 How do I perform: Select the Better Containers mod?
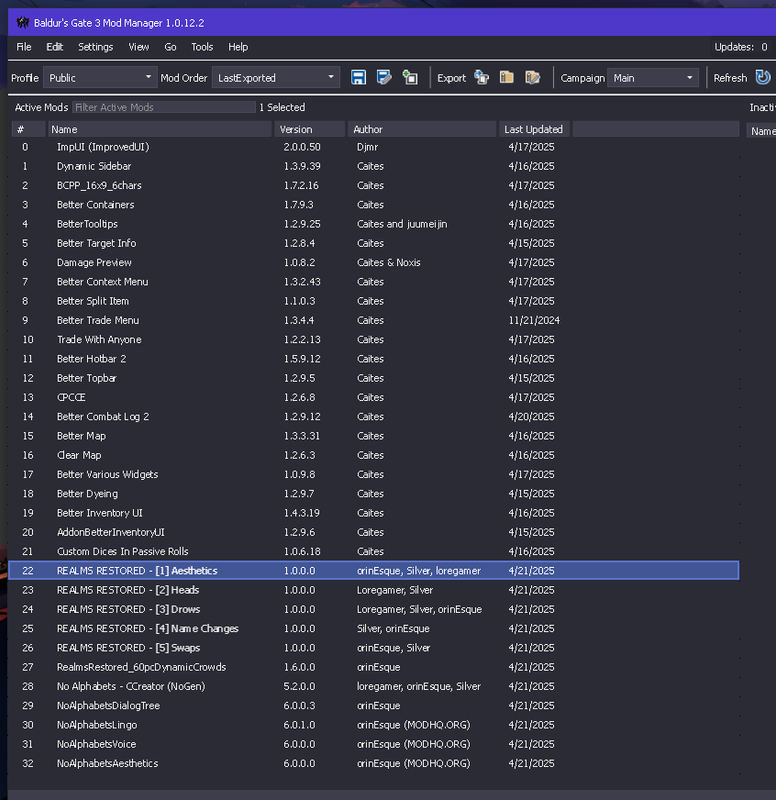(374, 205)
